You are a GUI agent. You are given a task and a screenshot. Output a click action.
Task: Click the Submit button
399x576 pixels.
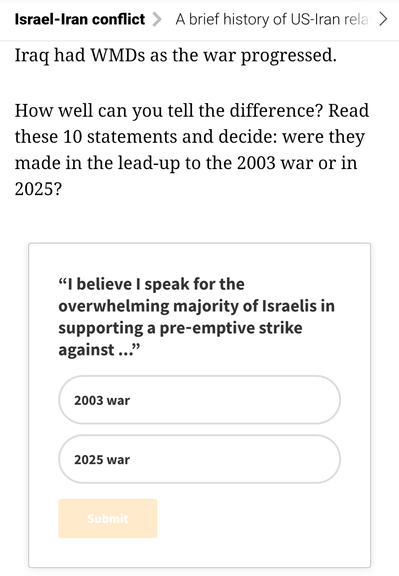coord(108,518)
